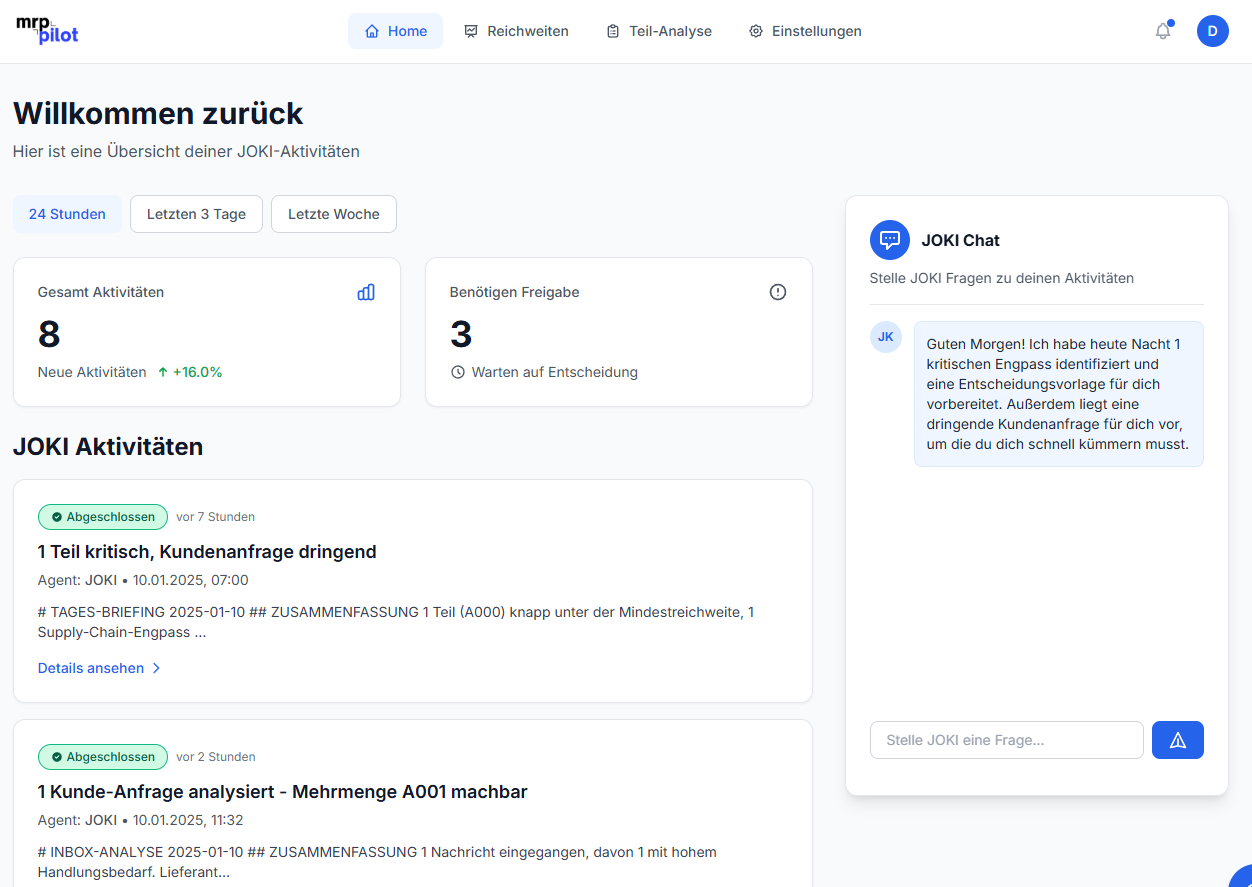Open Details ansehen for the Tages-Briefing activity
The image size is (1252, 887).
click(90, 667)
